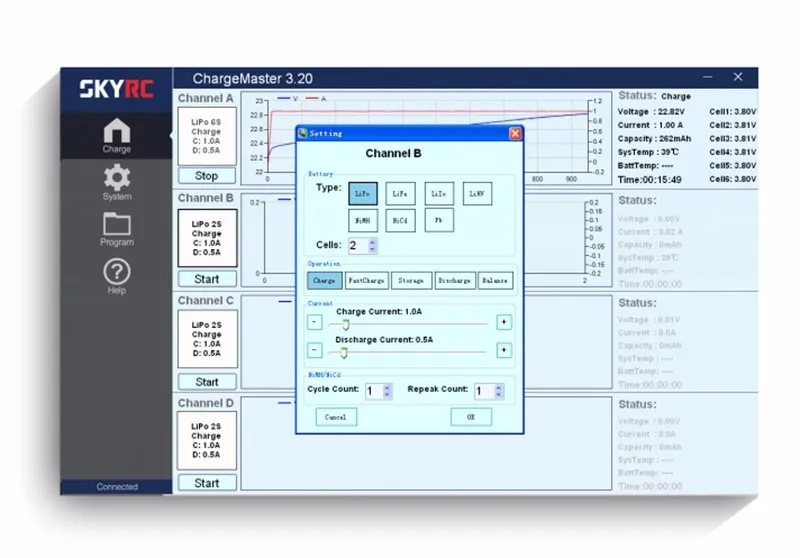Screen dimensions: 800x558
Task: Confirm settings with OK button
Action: coord(471,417)
